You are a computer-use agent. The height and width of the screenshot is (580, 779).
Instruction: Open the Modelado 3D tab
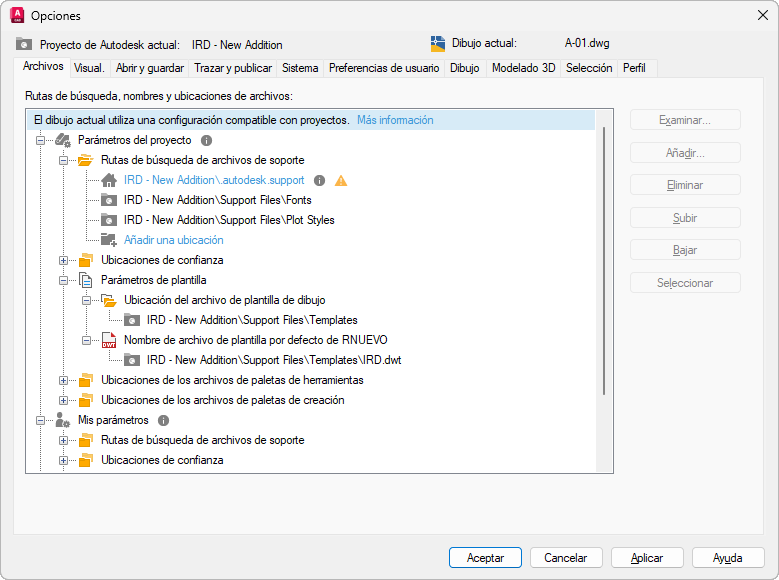(524, 68)
